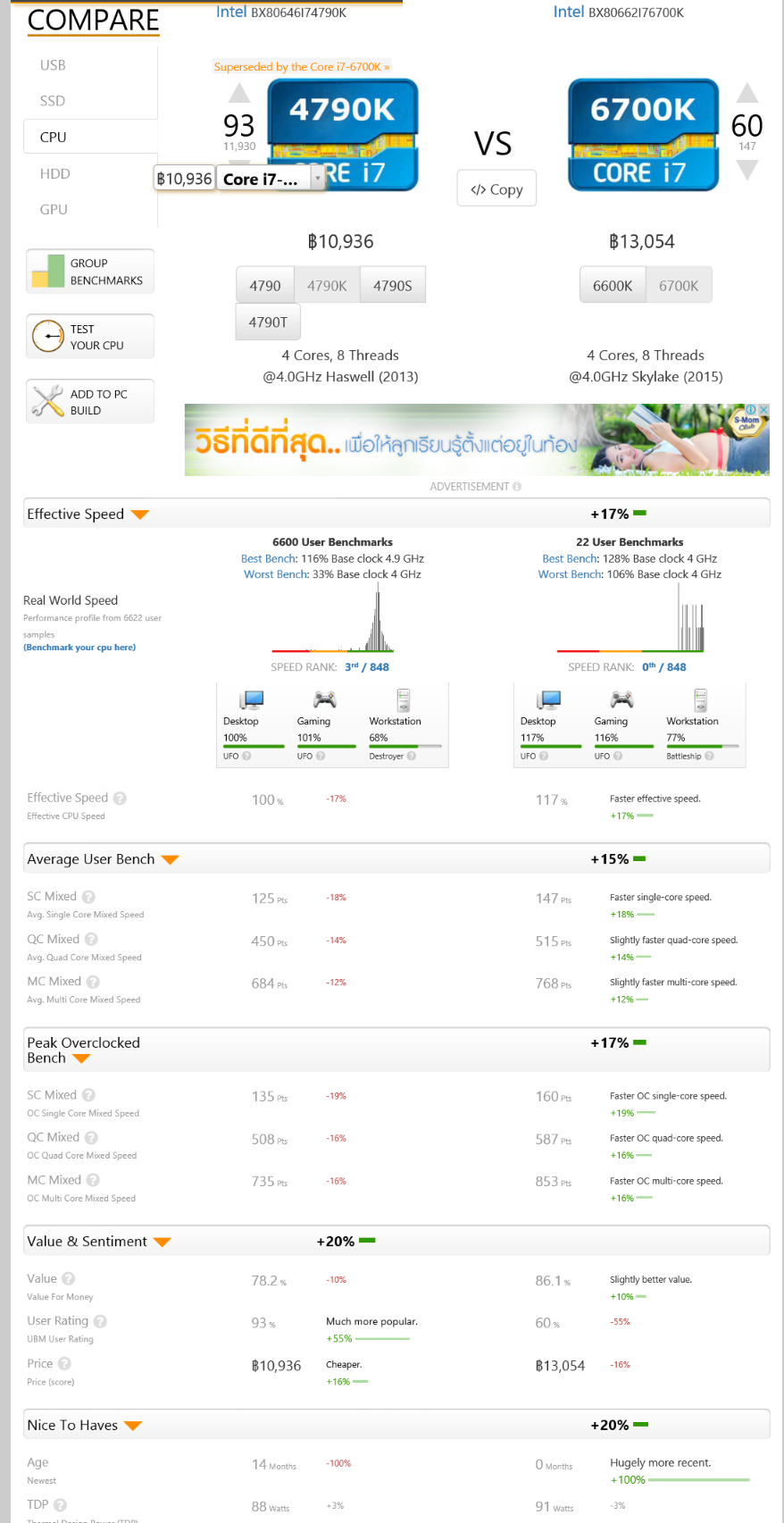Viewport: 784px width, 1523px height.
Task: Click the 4790K Core i7 processor image
Action: click(344, 134)
